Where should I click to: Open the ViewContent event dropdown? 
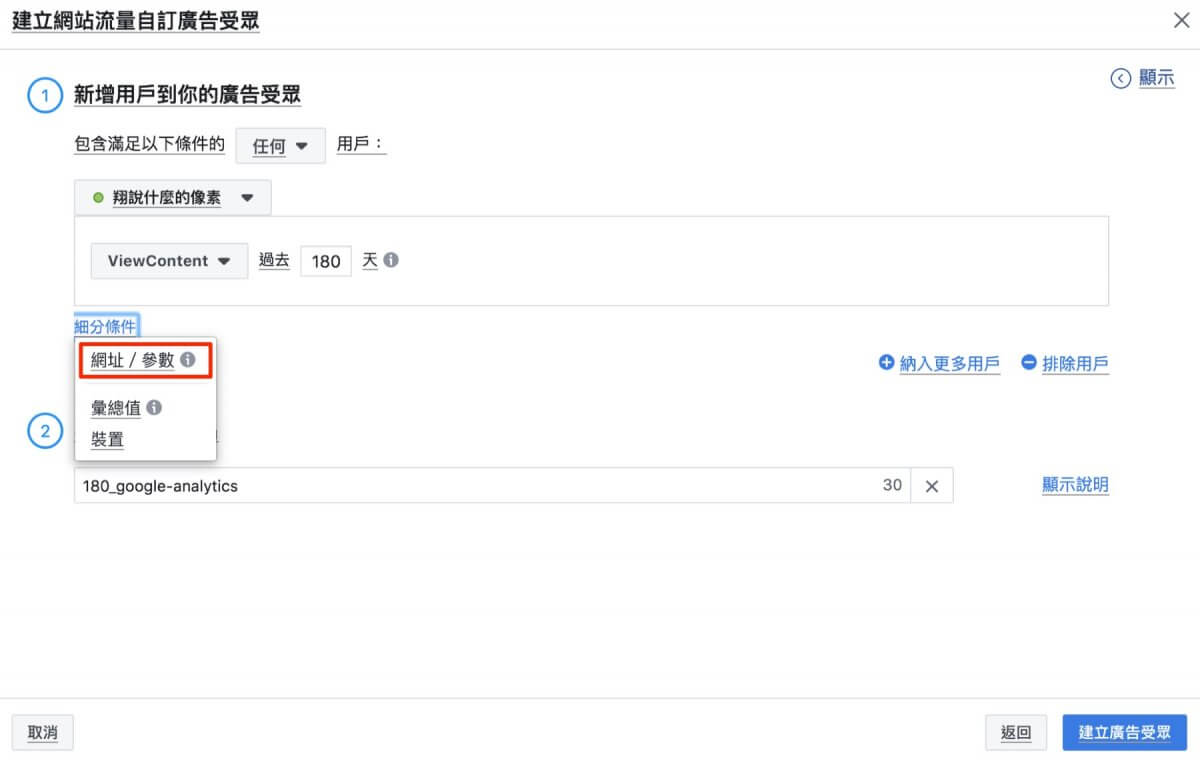169,261
